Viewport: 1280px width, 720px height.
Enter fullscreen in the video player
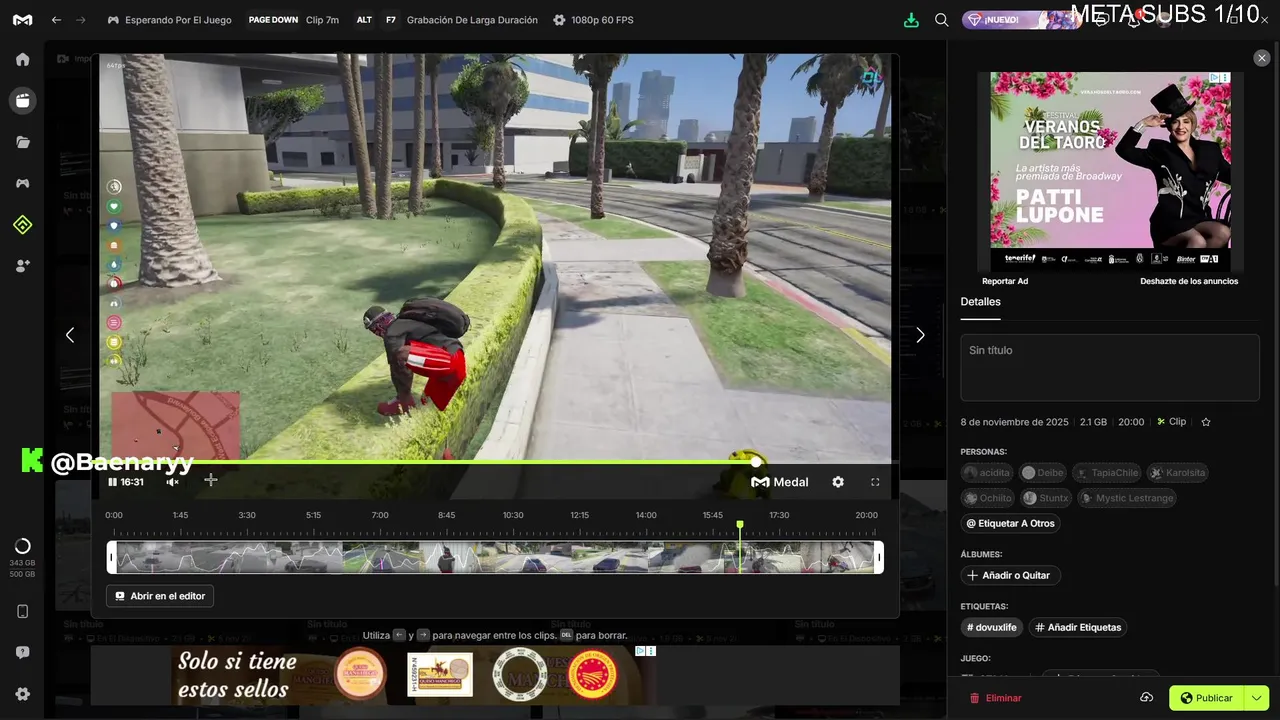pyautogui.click(x=875, y=482)
